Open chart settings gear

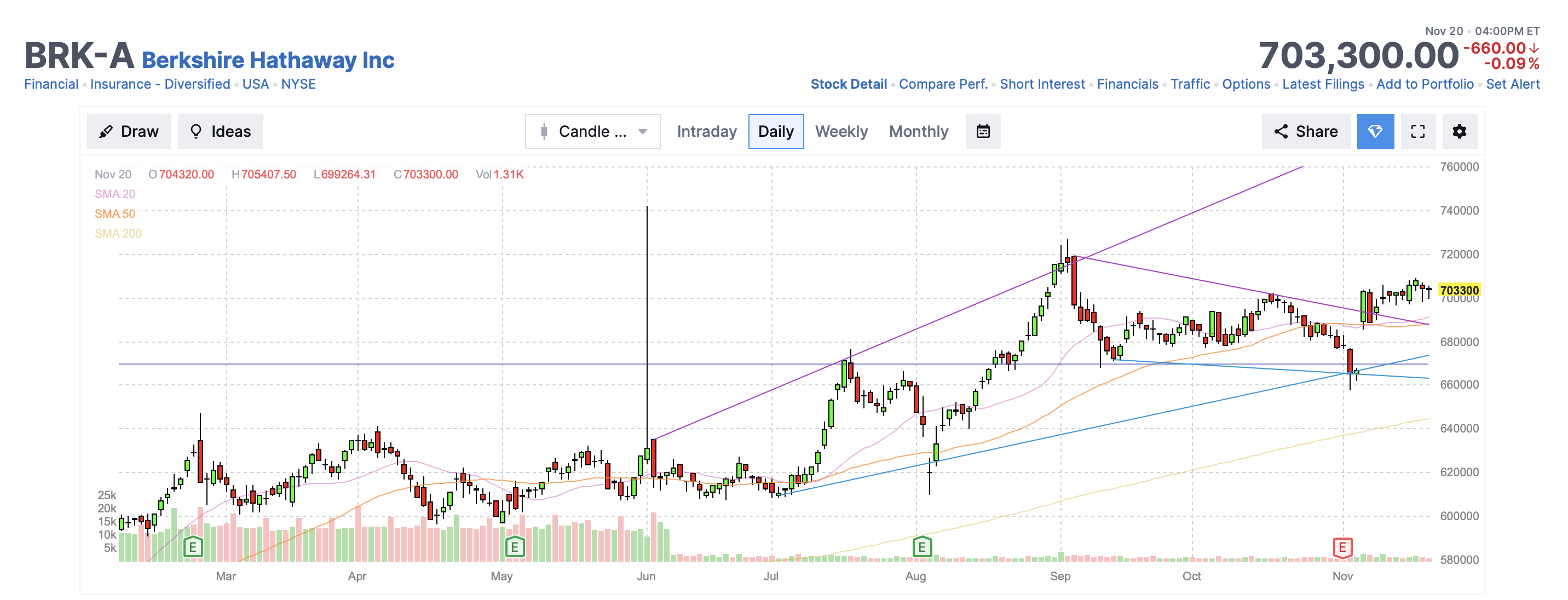tap(1459, 131)
